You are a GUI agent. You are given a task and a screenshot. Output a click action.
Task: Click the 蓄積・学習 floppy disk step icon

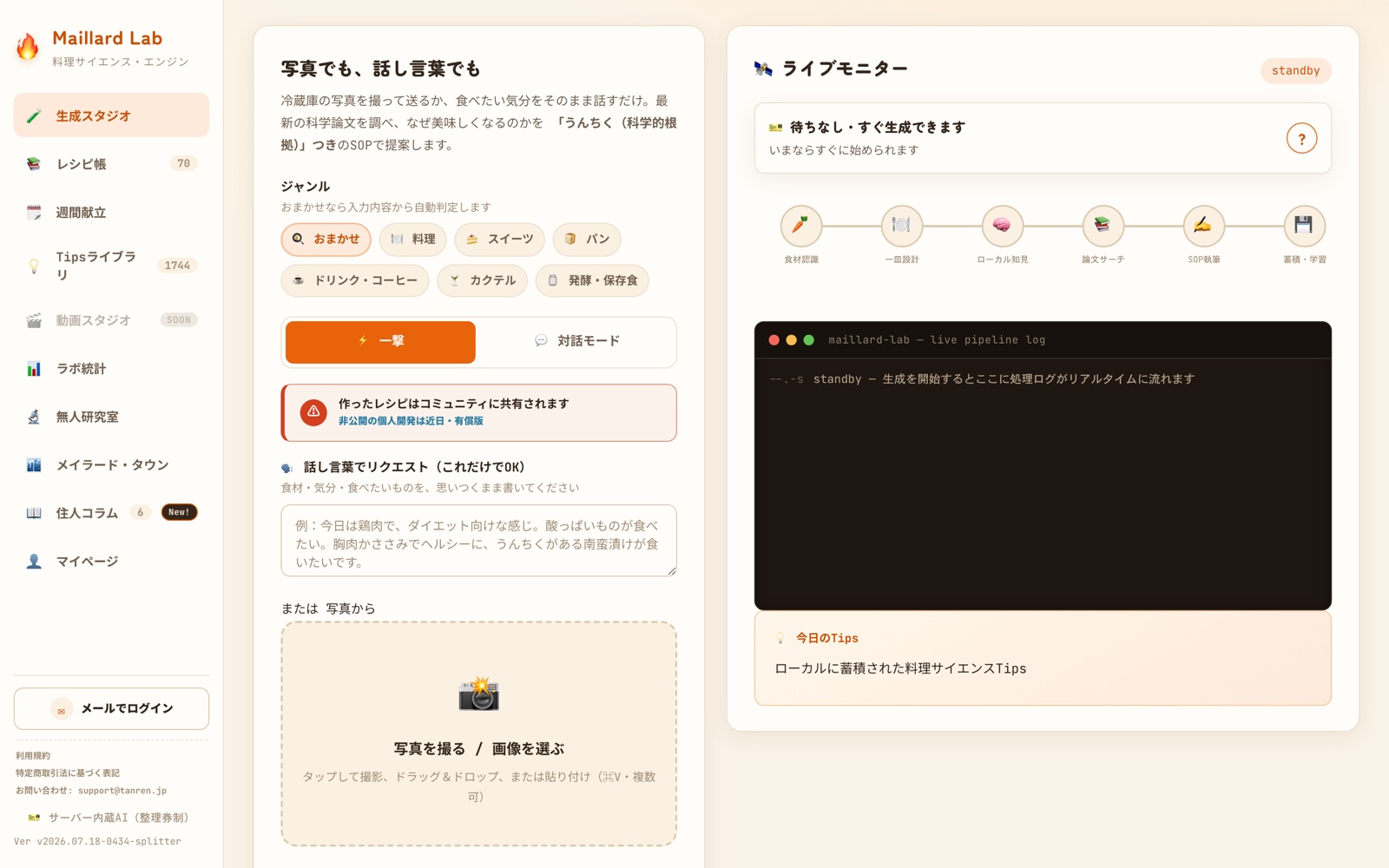pyautogui.click(x=1304, y=226)
